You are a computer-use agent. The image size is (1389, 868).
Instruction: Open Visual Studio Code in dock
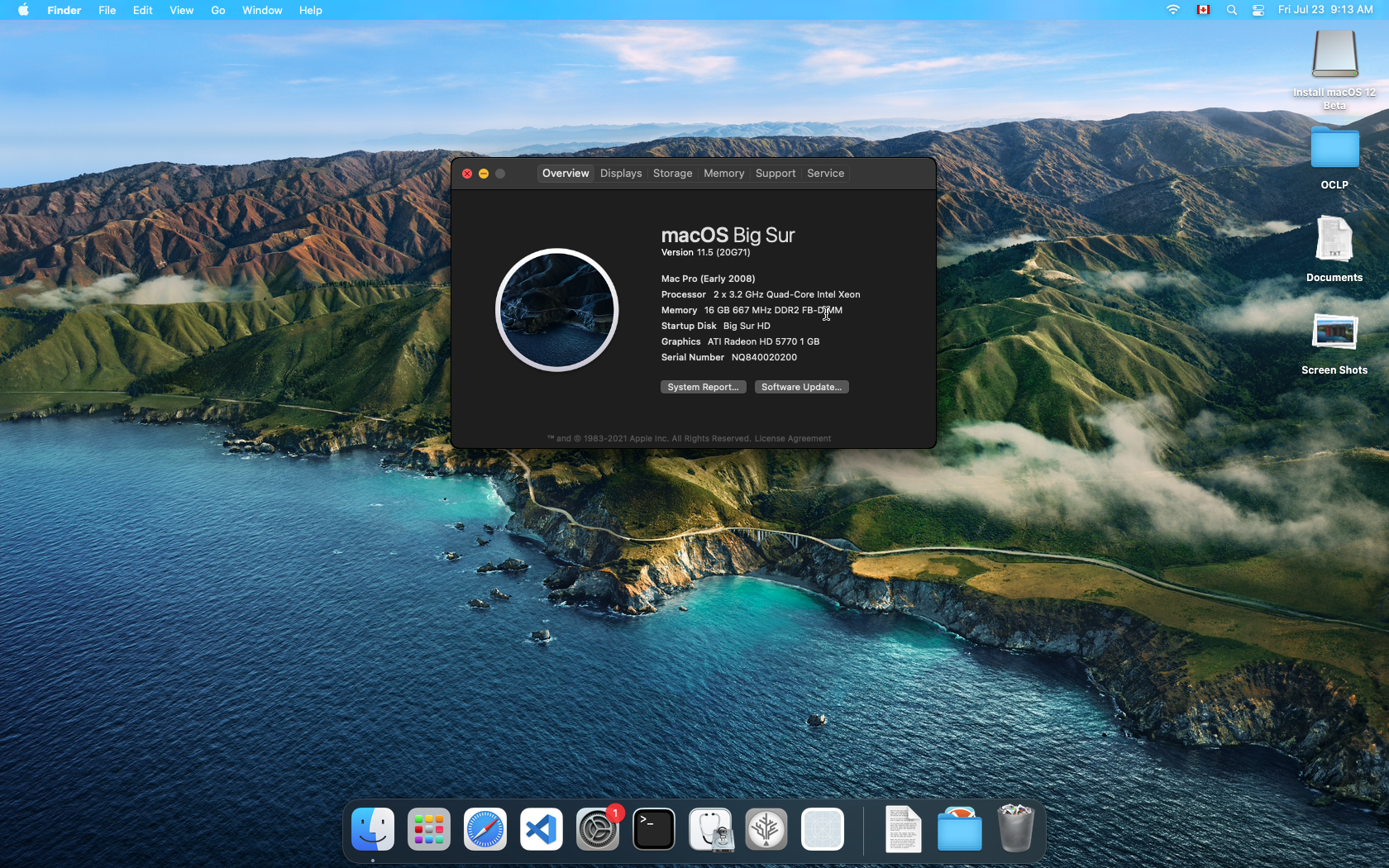click(x=542, y=829)
